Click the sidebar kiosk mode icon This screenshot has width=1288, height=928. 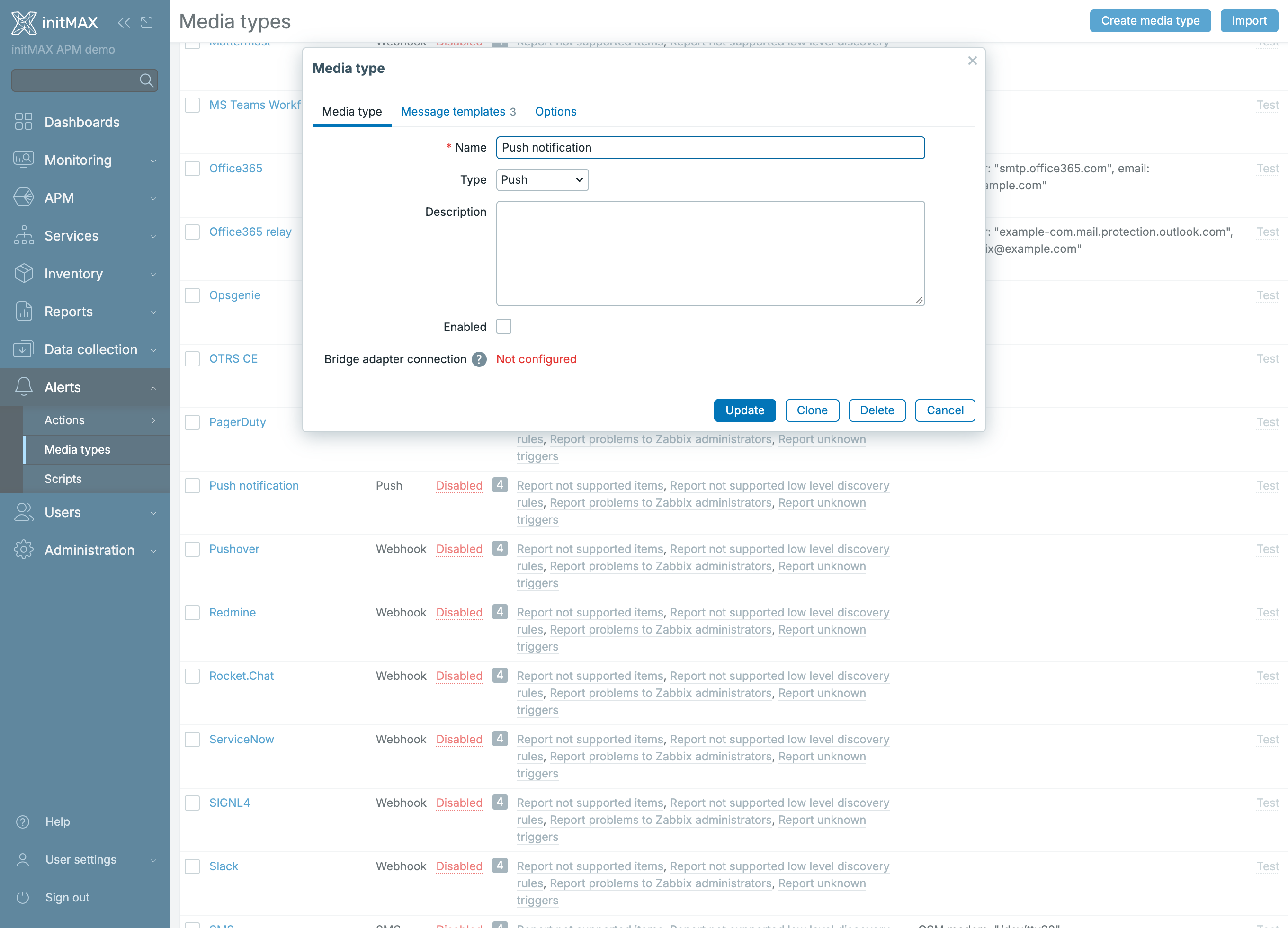[x=147, y=22]
